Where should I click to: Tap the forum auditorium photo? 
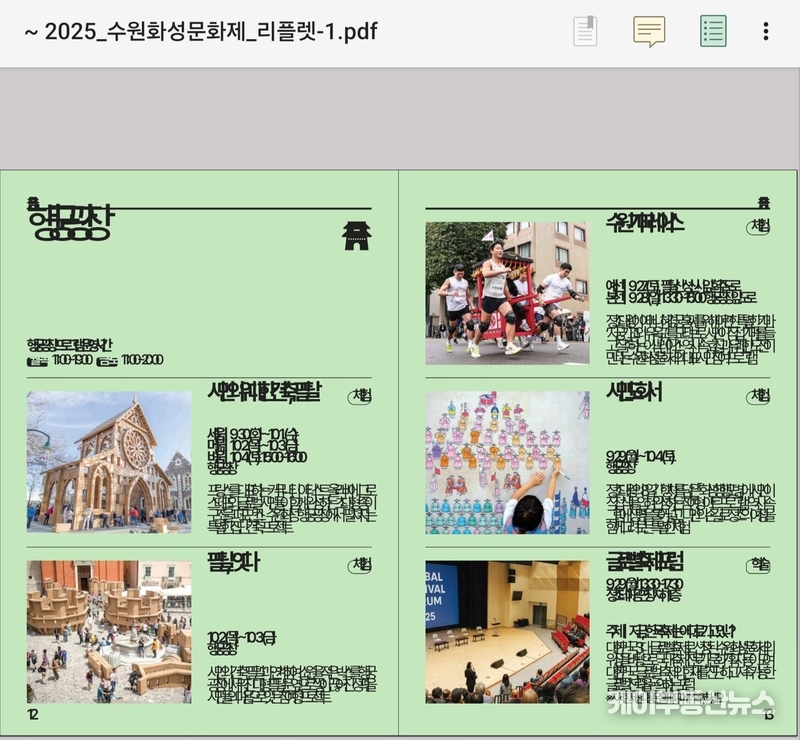pos(508,632)
